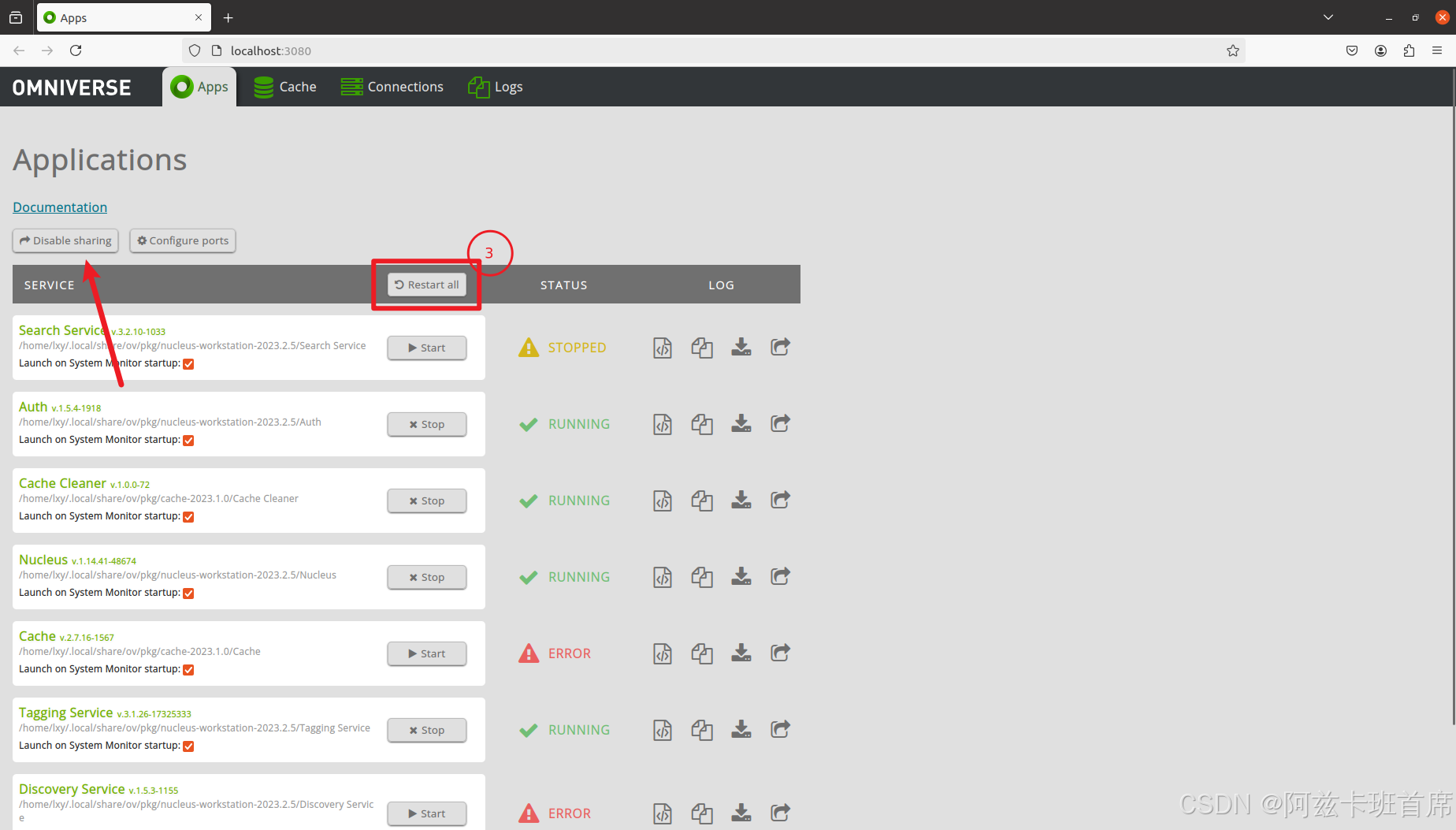
Task: Stop the Tagging Service
Action: tap(427, 730)
